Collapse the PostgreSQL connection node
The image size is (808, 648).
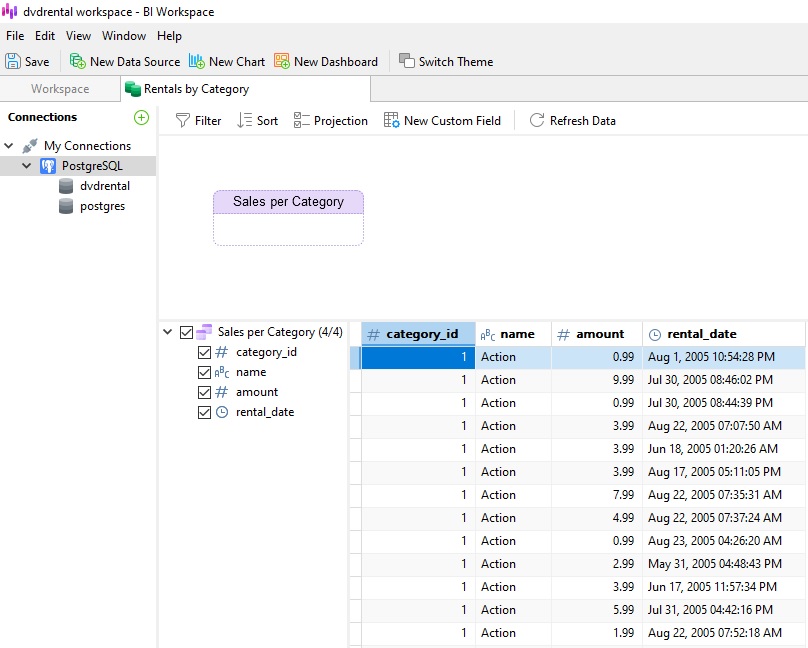(x=27, y=166)
